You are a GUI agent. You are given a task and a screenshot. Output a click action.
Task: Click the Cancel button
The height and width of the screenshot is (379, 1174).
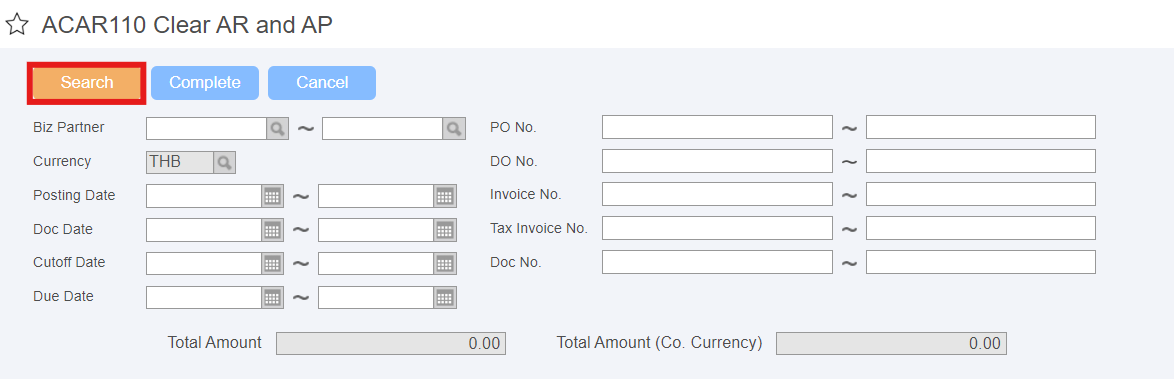coord(322,82)
